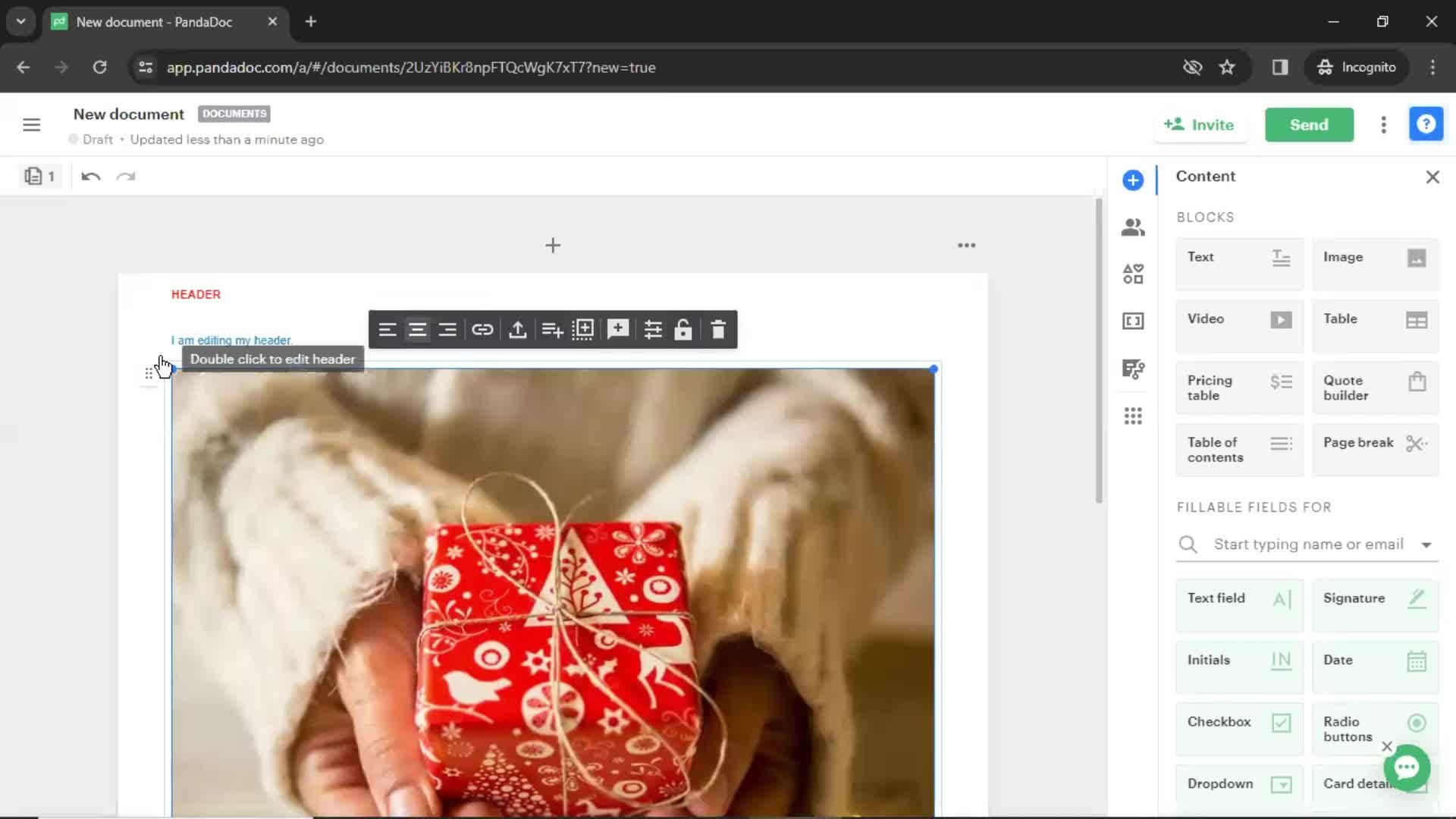
Task: Open the More options menu ellipsis
Action: pyautogui.click(x=966, y=246)
